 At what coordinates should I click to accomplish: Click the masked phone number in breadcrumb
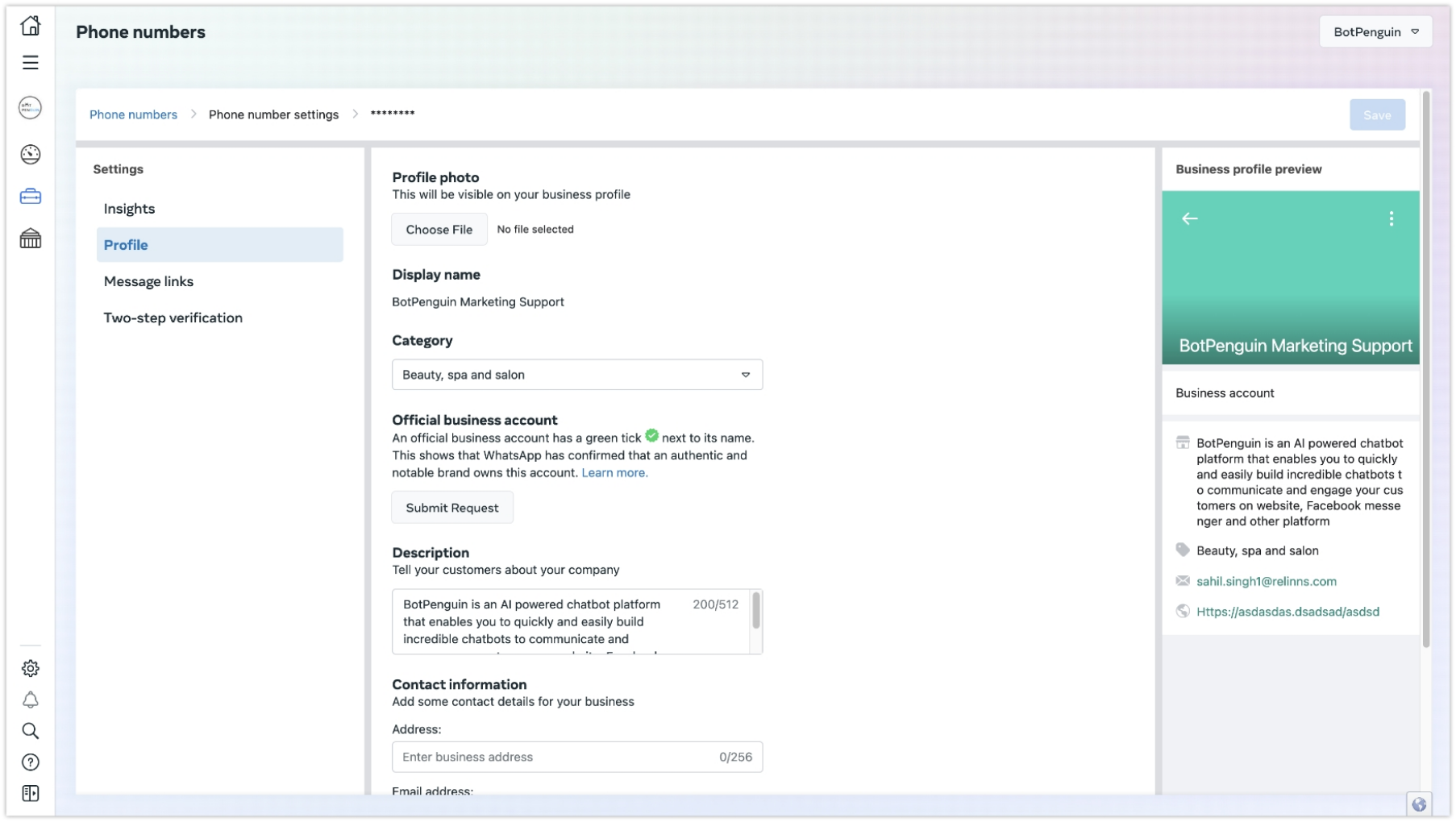coord(393,114)
